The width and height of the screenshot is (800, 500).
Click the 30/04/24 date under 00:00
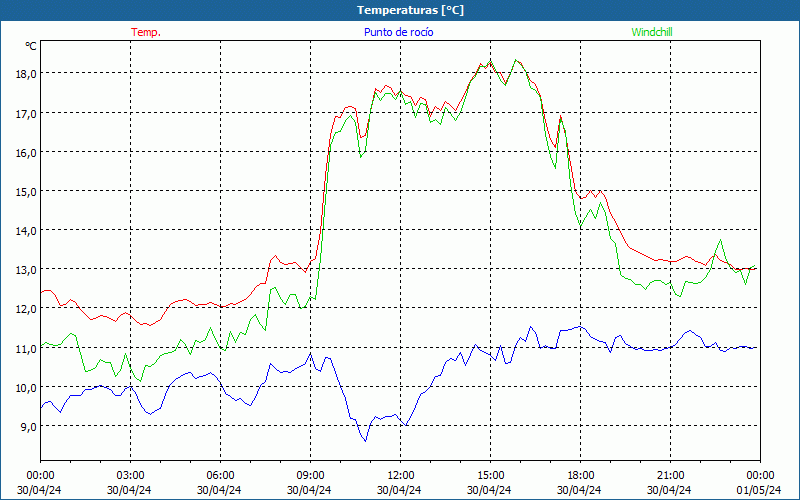click(x=39, y=490)
